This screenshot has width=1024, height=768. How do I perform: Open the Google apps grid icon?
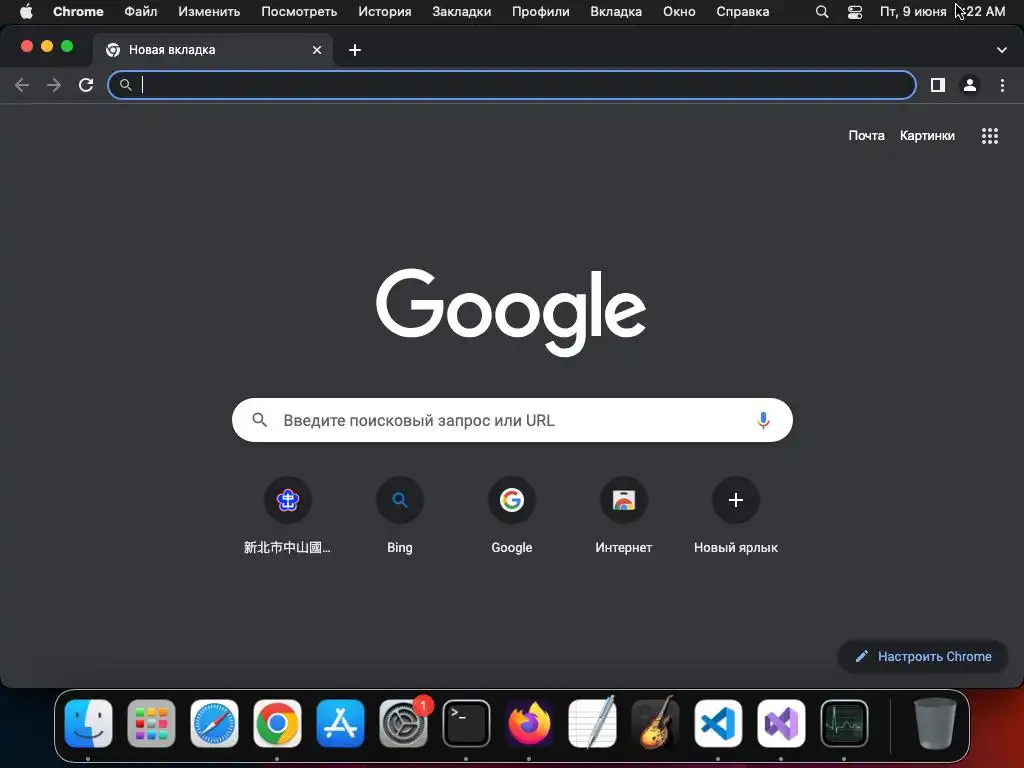989,136
